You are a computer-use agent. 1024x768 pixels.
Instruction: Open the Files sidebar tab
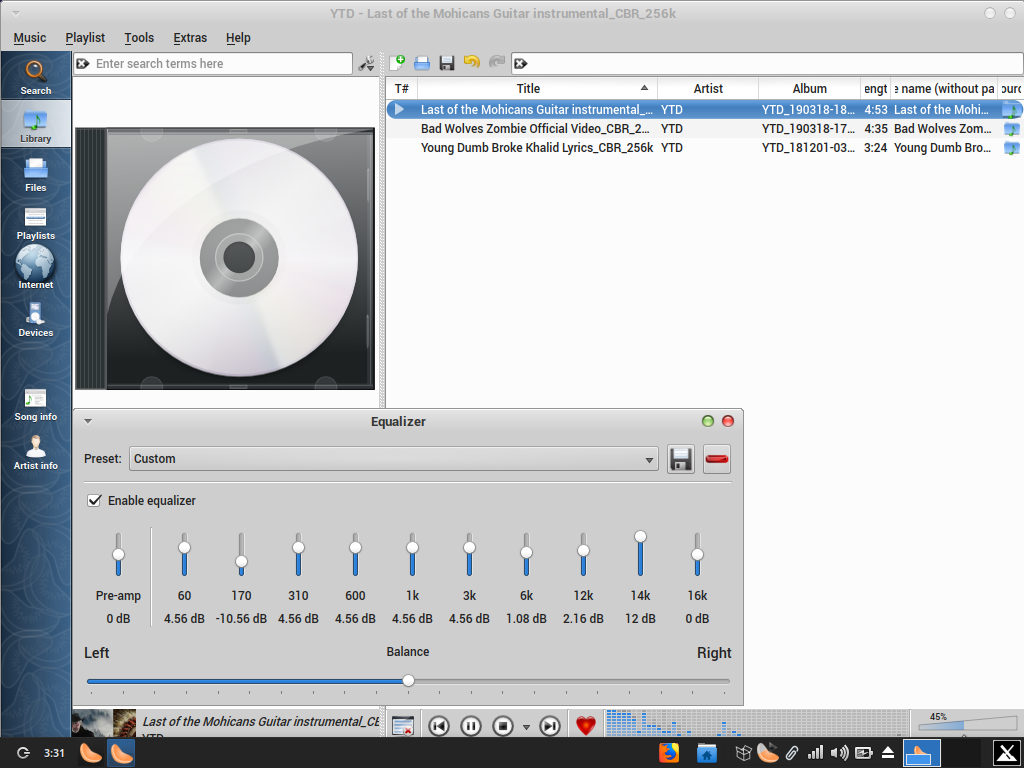(35, 174)
